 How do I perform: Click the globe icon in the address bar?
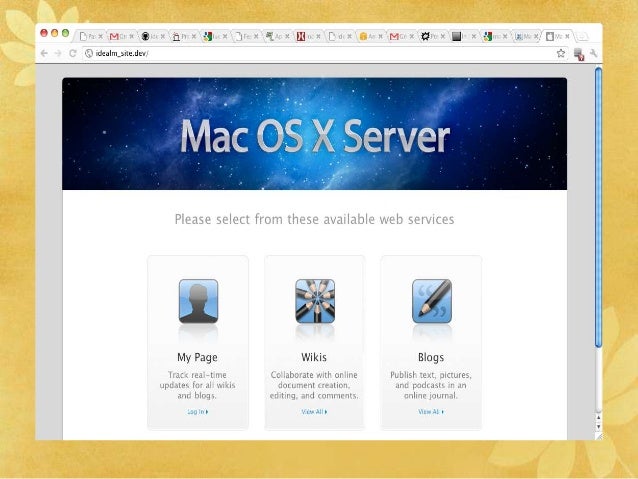click(x=89, y=53)
